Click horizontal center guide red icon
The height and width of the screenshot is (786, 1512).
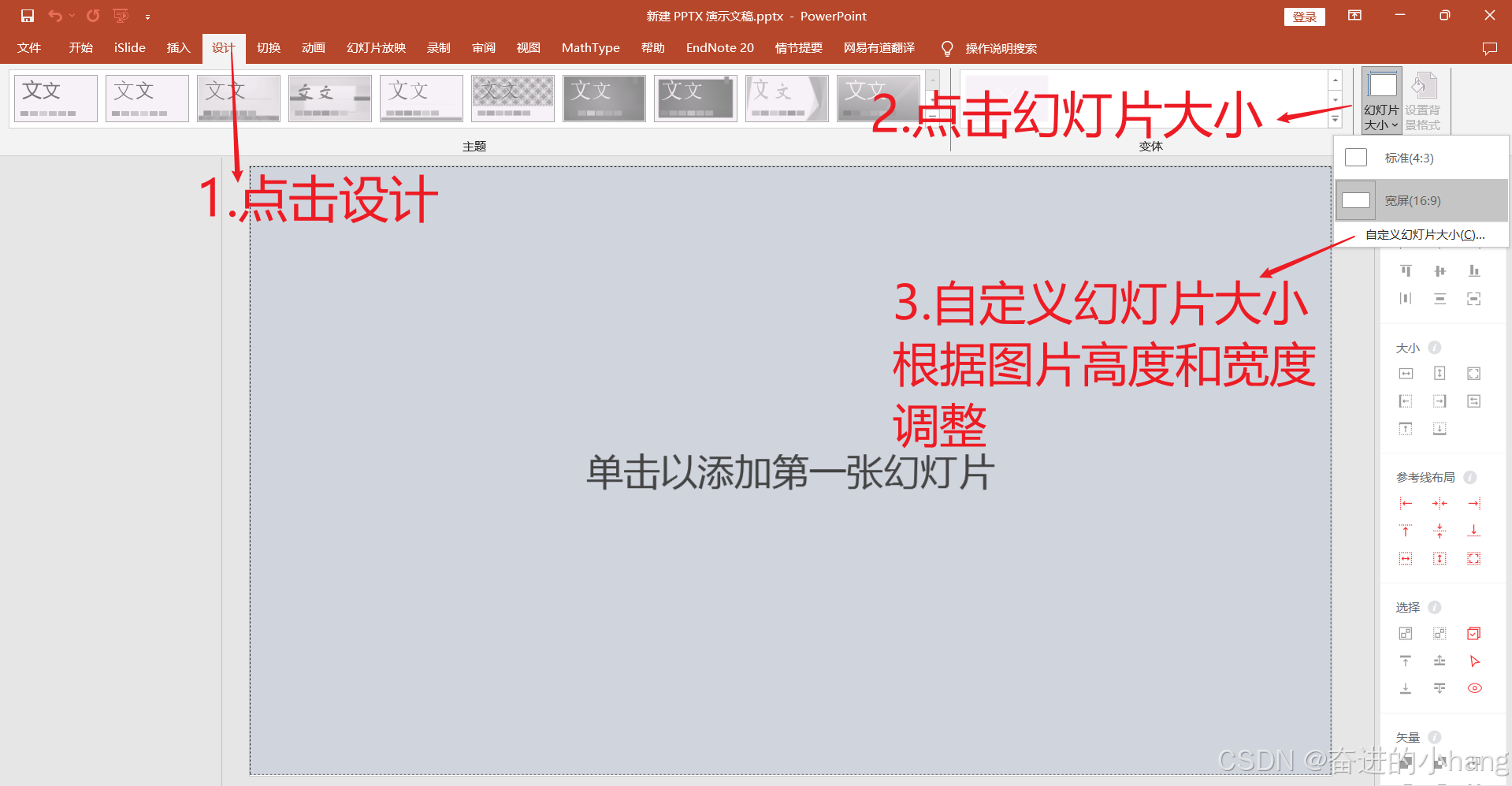click(x=1440, y=503)
